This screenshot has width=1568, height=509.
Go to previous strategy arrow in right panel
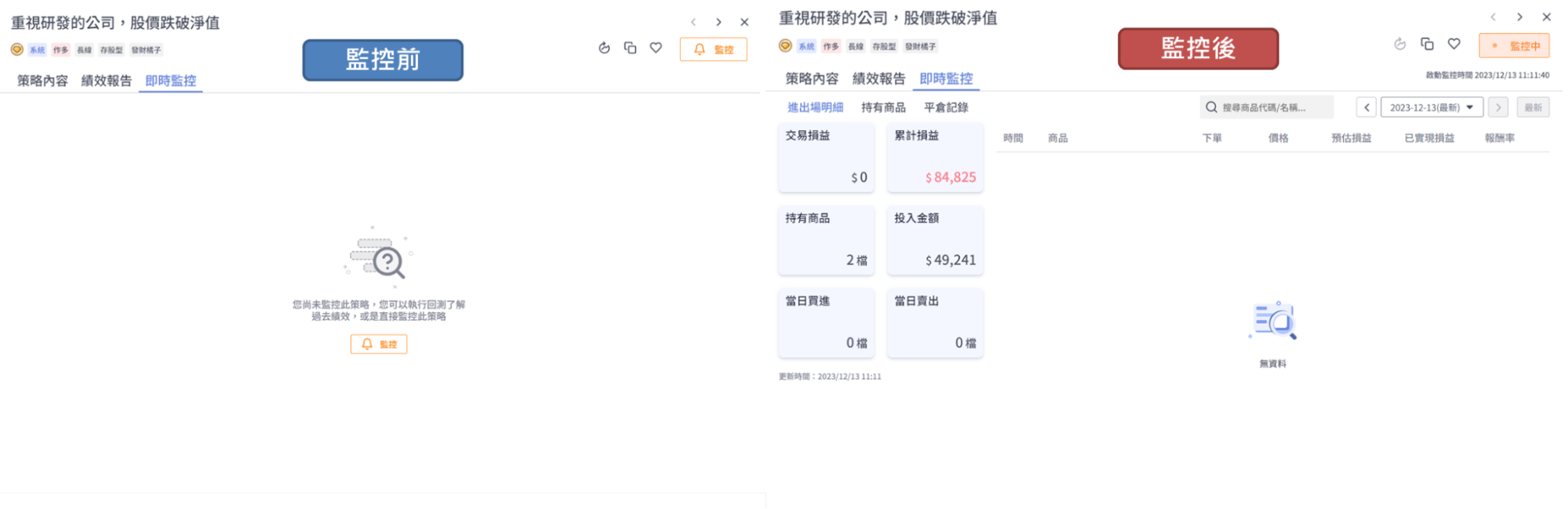tap(1493, 17)
